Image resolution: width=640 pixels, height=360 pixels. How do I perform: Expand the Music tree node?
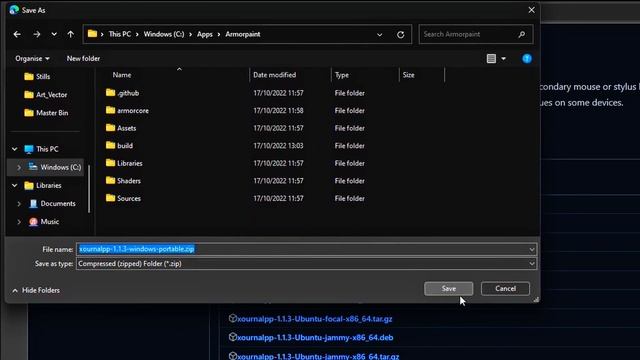(19, 222)
